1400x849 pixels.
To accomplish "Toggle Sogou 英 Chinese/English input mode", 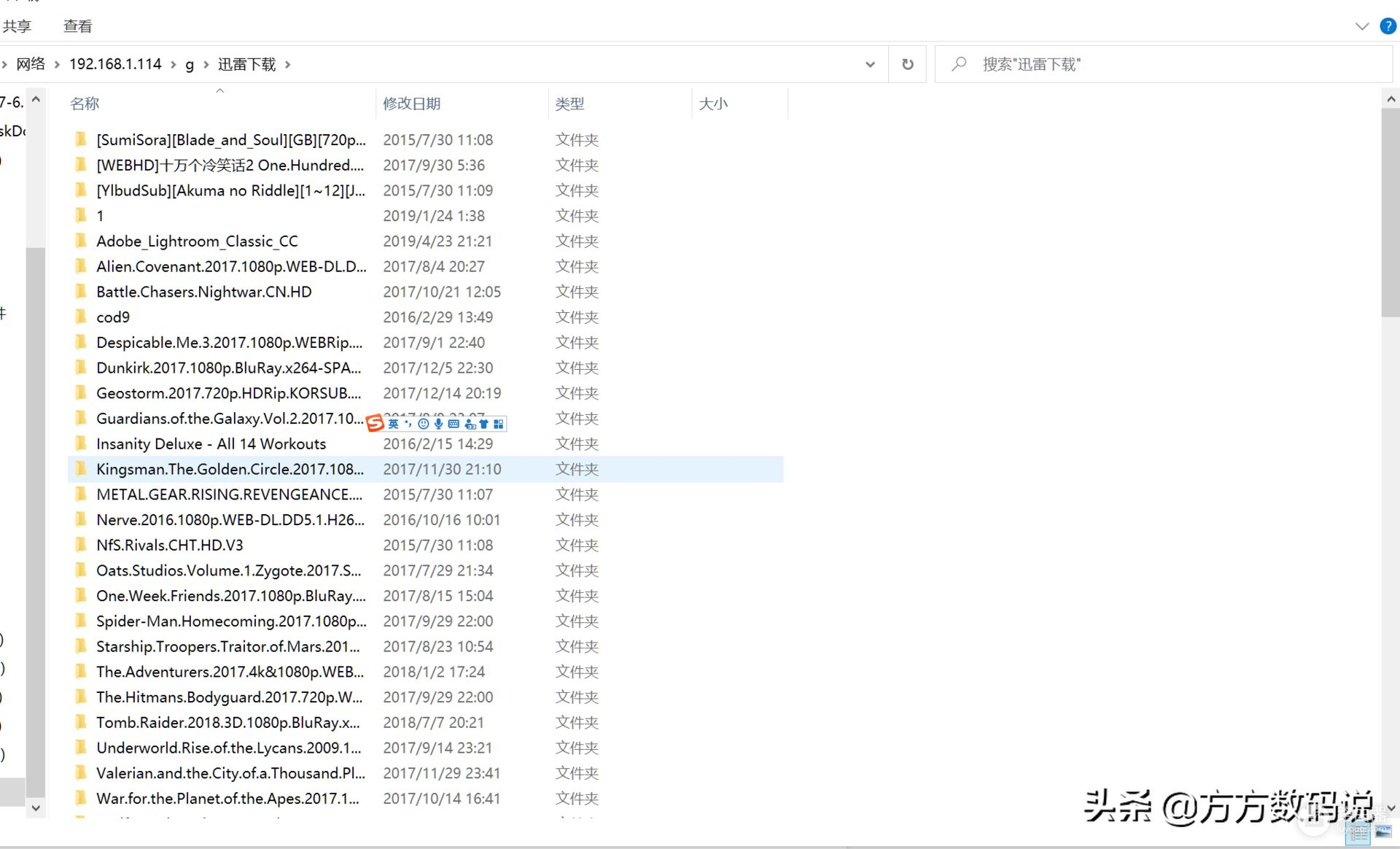I will pos(394,424).
